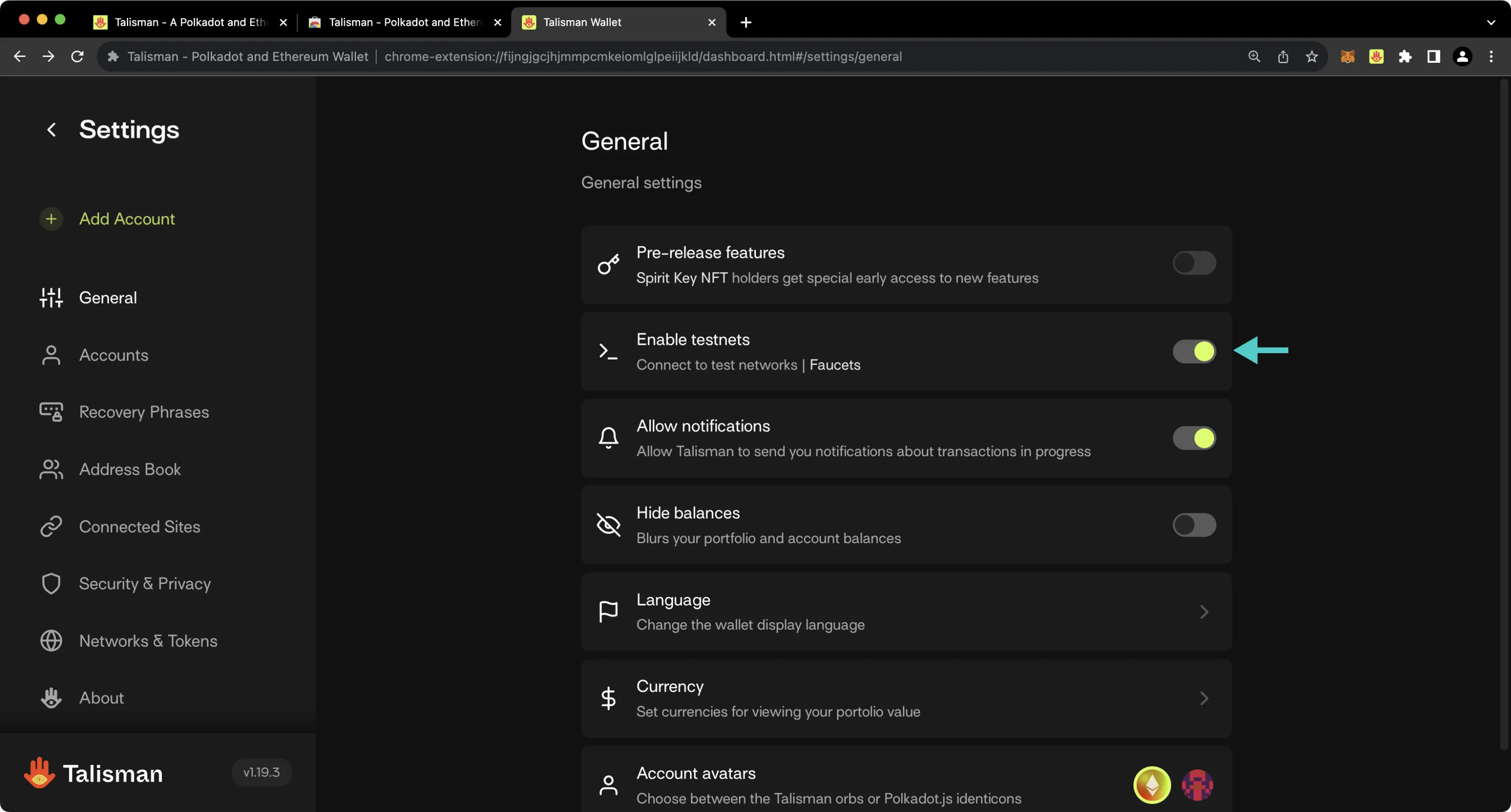This screenshot has height=812, width=1511.
Task: Click the Add Account label
Action: pos(127,218)
